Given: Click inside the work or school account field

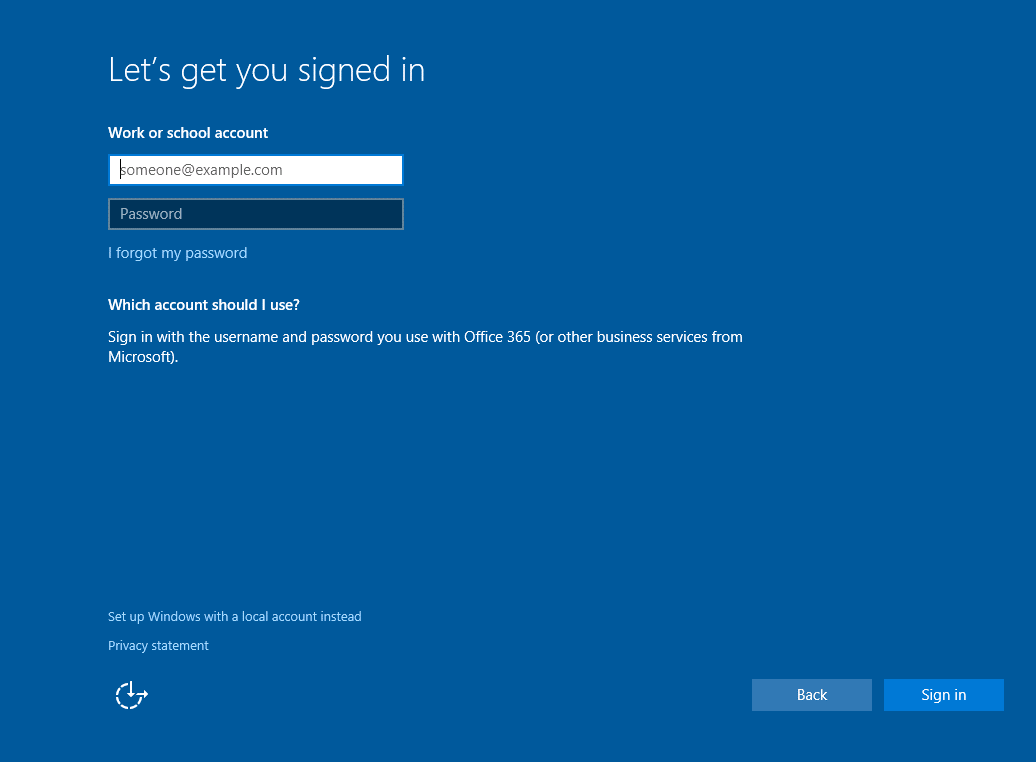Looking at the screenshot, I should point(255,169).
